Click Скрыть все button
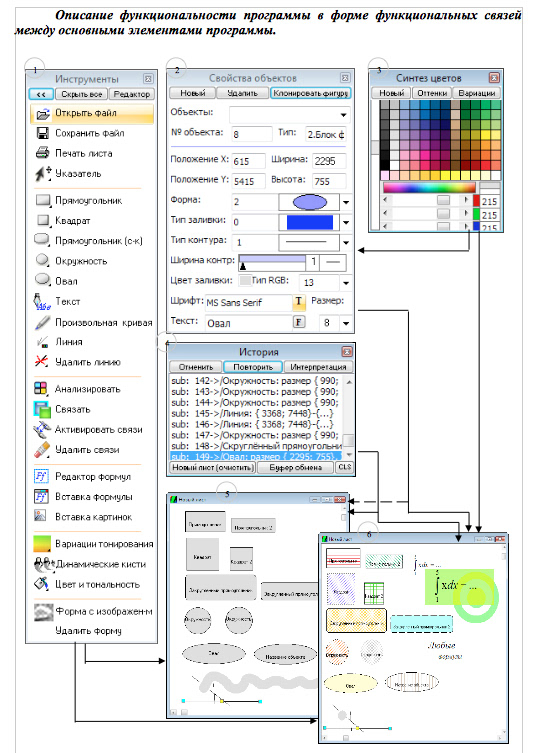Screen dimensions: 540x753 pos(82,94)
